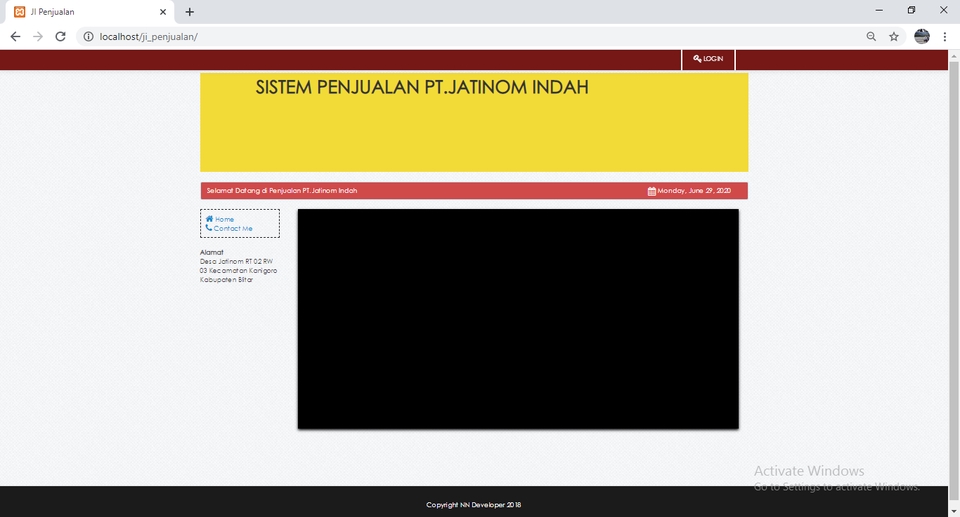Click the scrollbar down arrow
The width and height of the screenshot is (960, 517).
[x=954, y=511]
